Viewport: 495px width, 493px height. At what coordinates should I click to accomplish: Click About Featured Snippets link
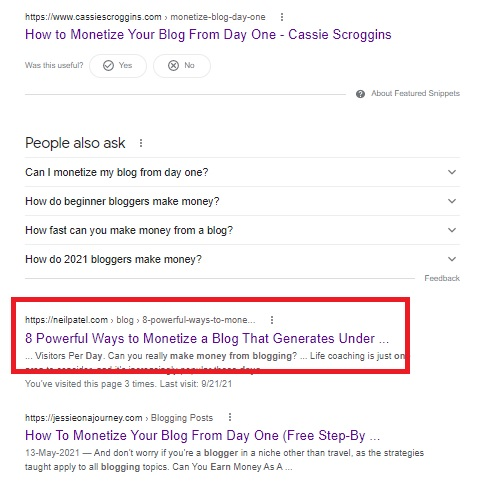415,93
